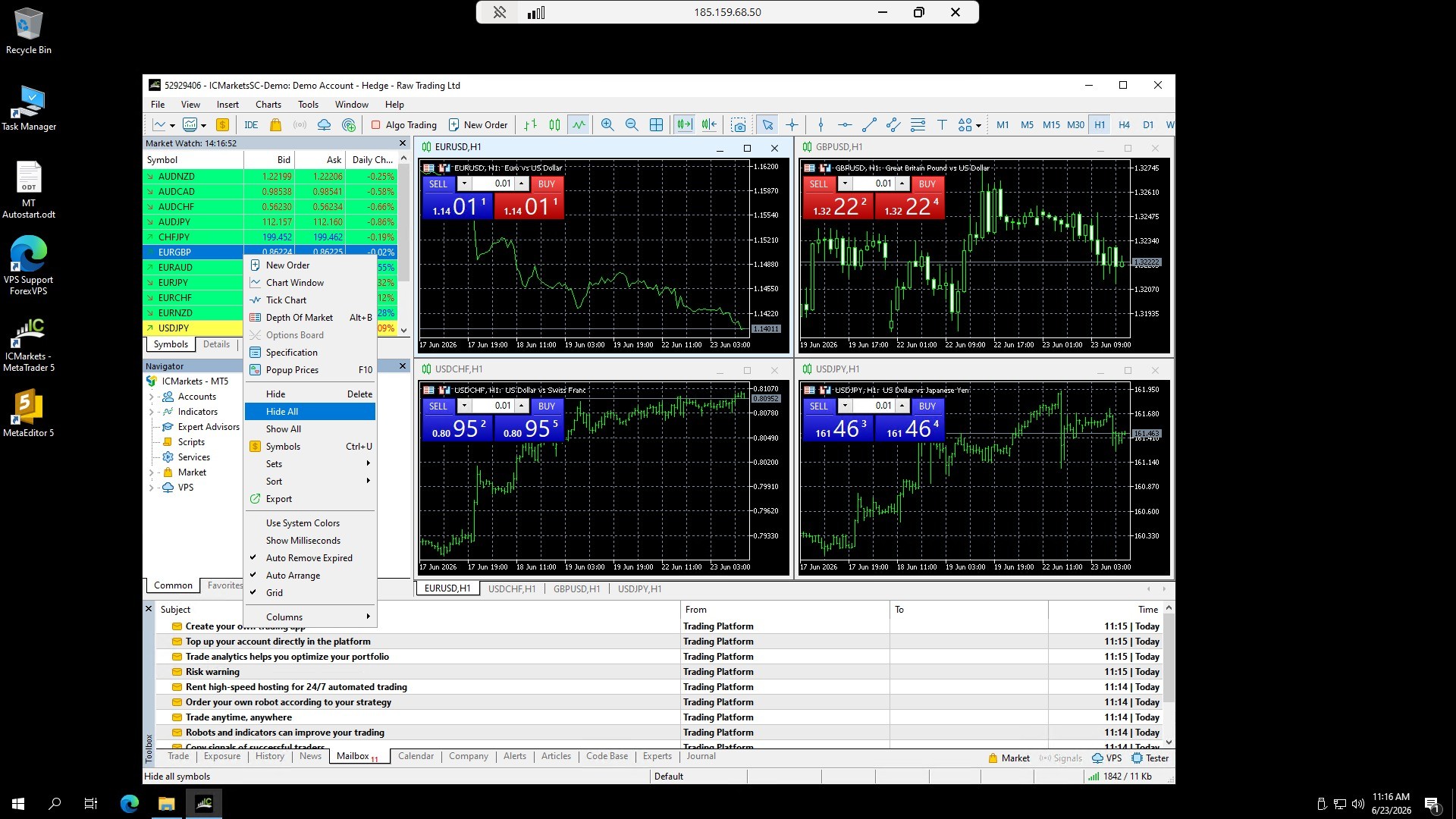Expand the Indicators node in Navigator
This screenshot has width=1456, height=819.
(151, 412)
